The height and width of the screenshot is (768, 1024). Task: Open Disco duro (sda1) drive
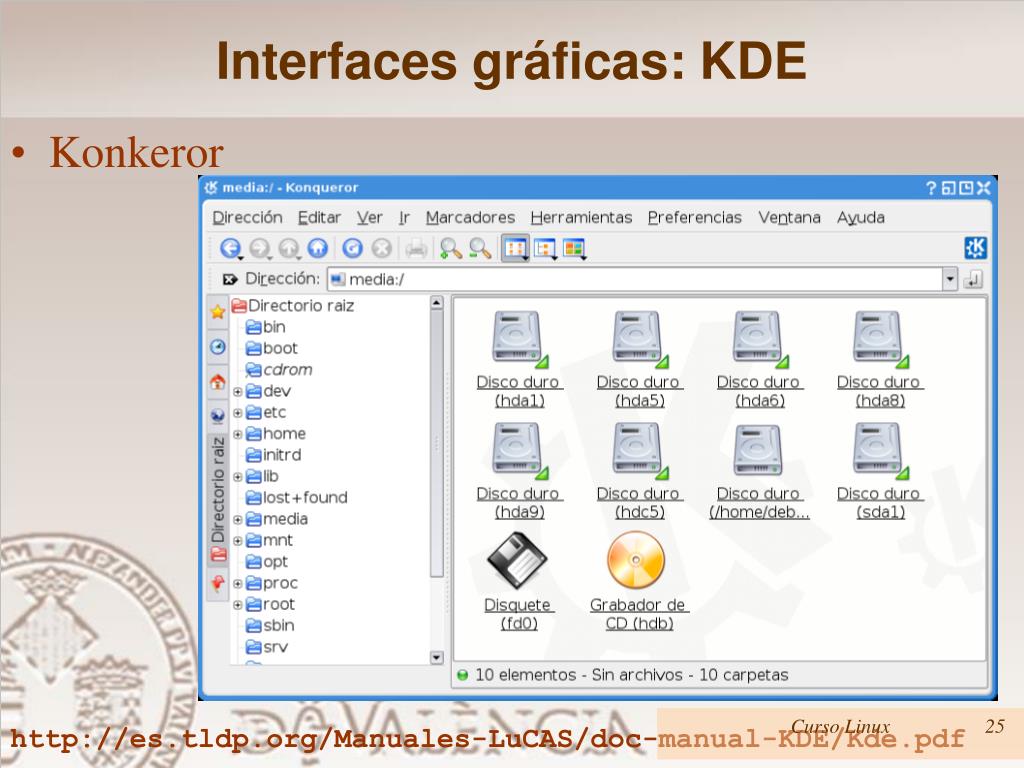tap(880, 471)
